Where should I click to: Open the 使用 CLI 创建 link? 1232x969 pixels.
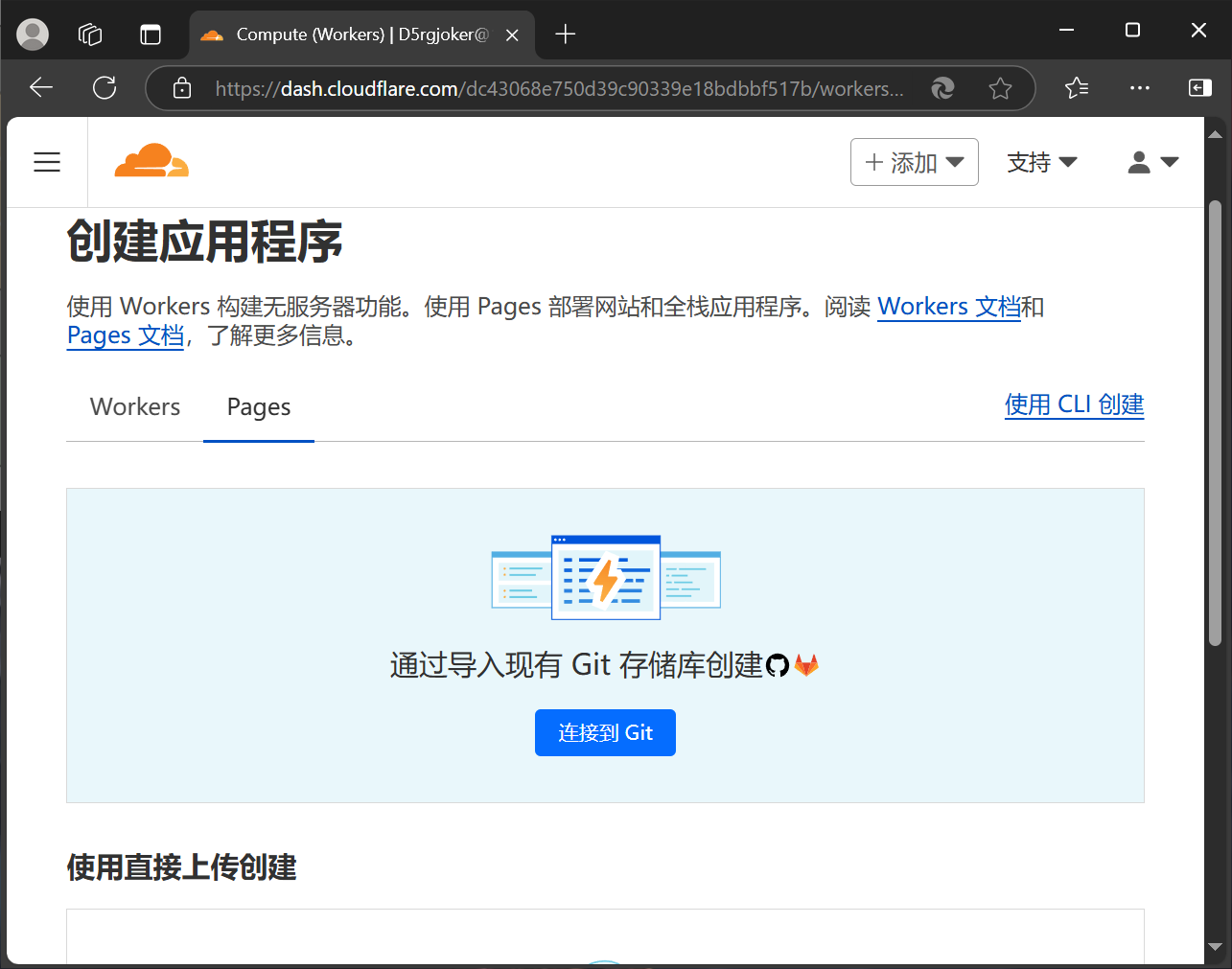(x=1074, y=404)
